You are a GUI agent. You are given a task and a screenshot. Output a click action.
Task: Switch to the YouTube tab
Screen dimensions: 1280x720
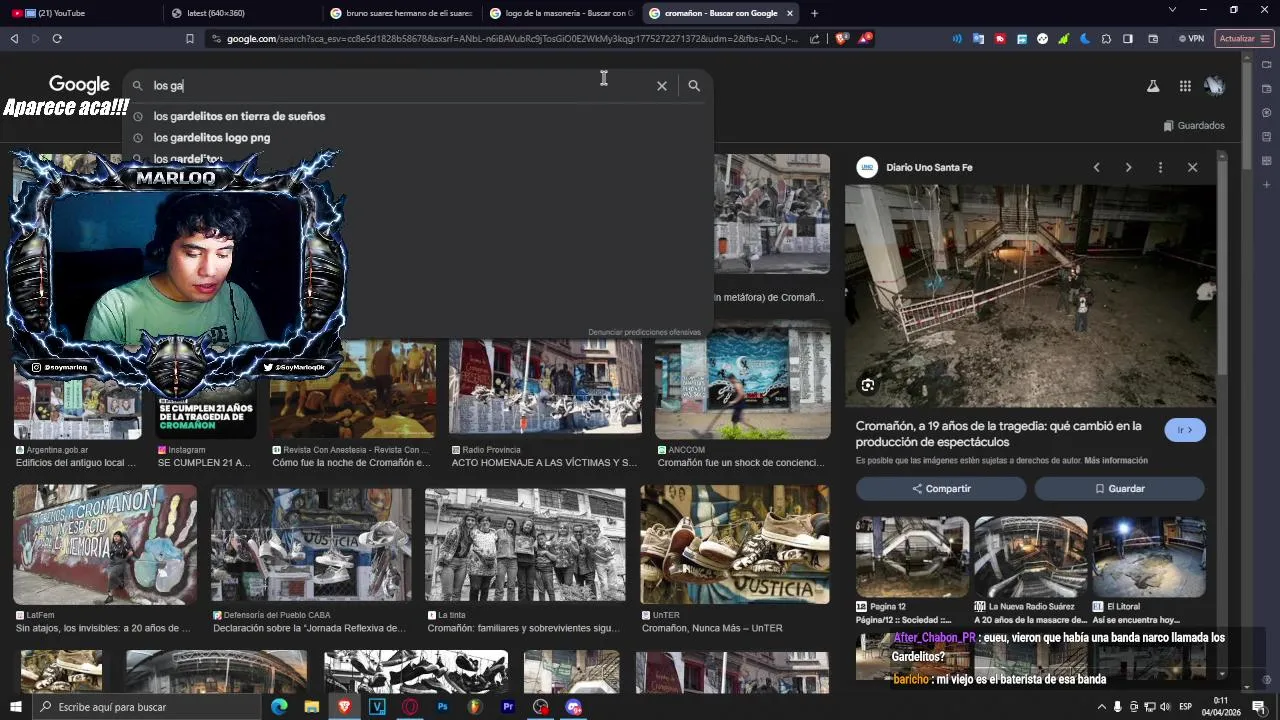82,13
